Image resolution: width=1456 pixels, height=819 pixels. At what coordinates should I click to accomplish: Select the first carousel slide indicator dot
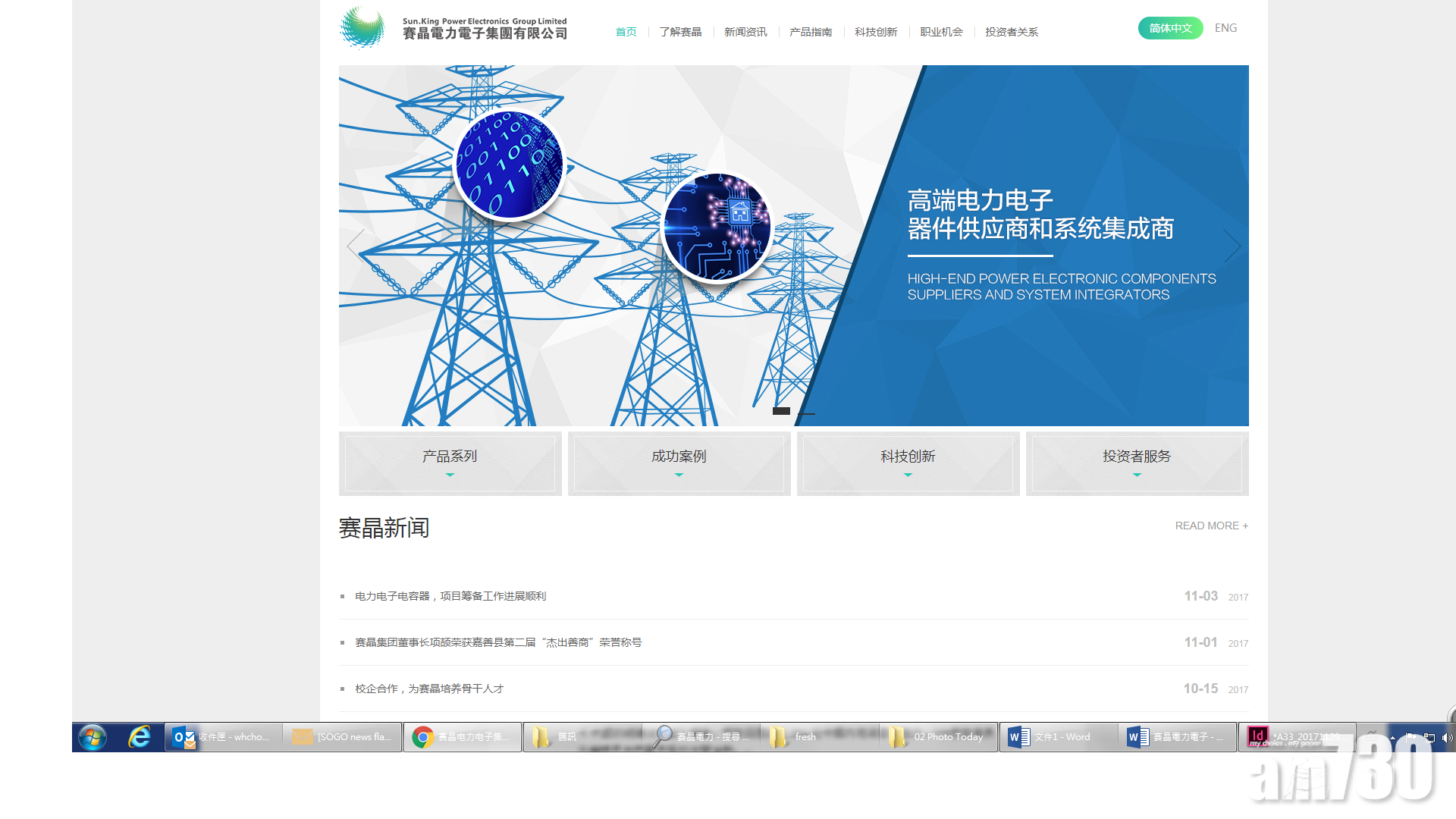783,410
